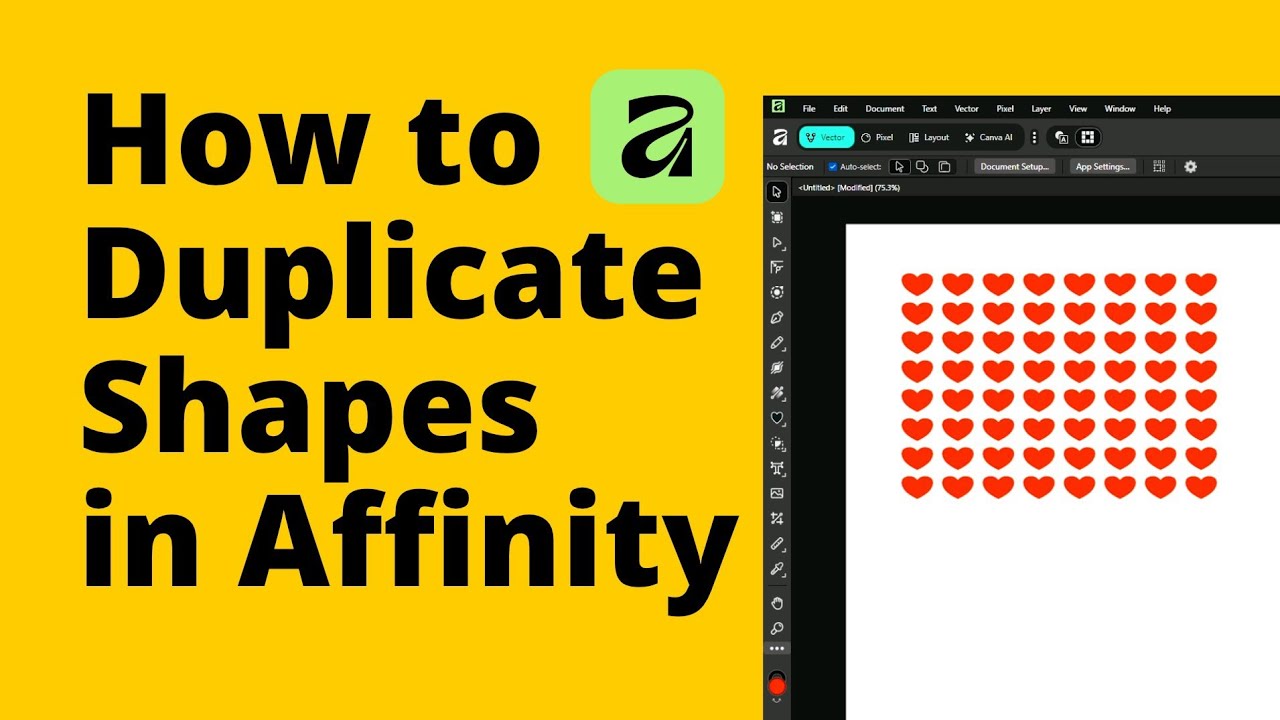Viewport: 1280px width, 720px height.
Task: Select the Contour tool
Action: click(x=777, y=292)
